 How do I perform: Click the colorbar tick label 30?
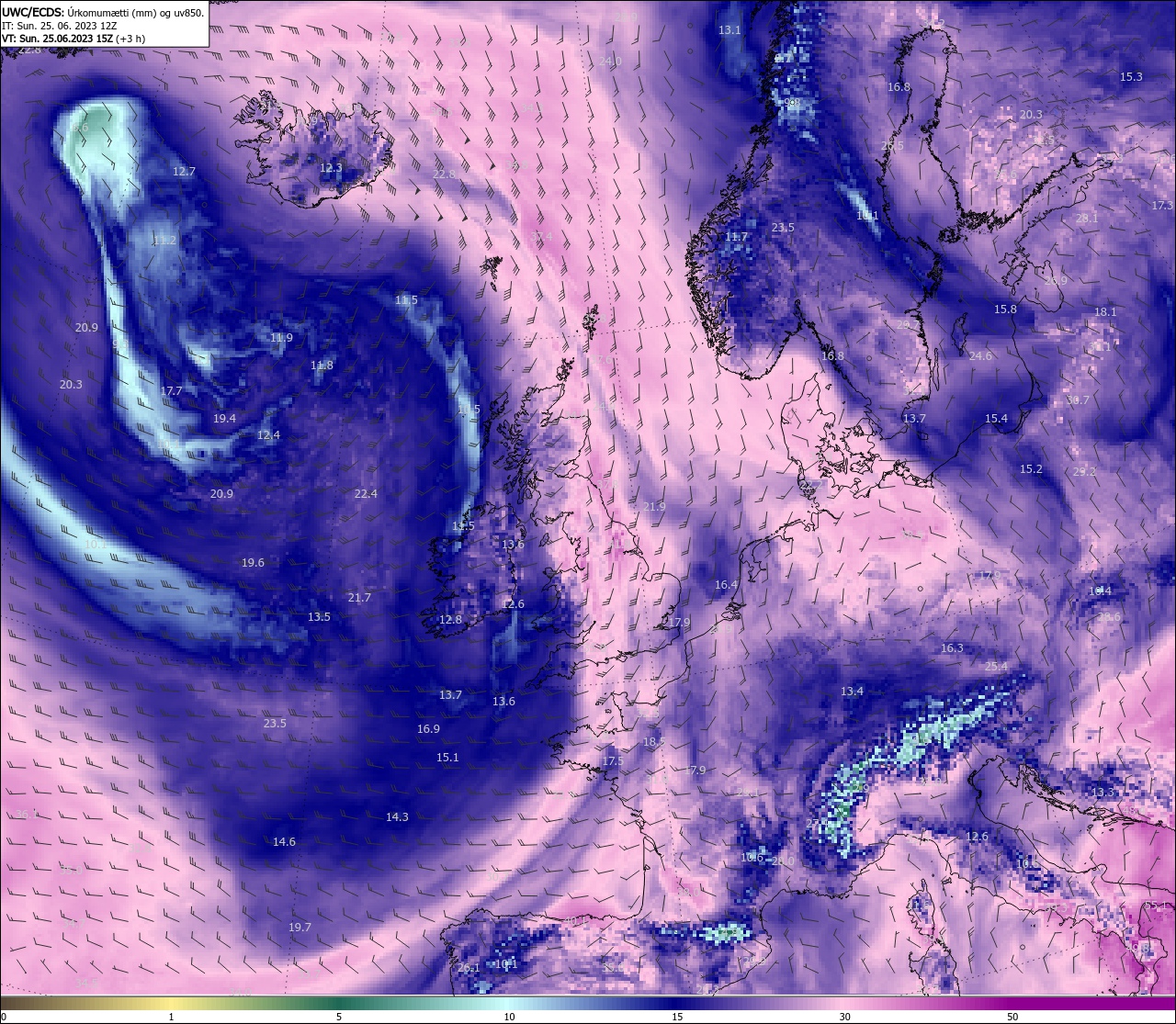tap(844, 1017)
